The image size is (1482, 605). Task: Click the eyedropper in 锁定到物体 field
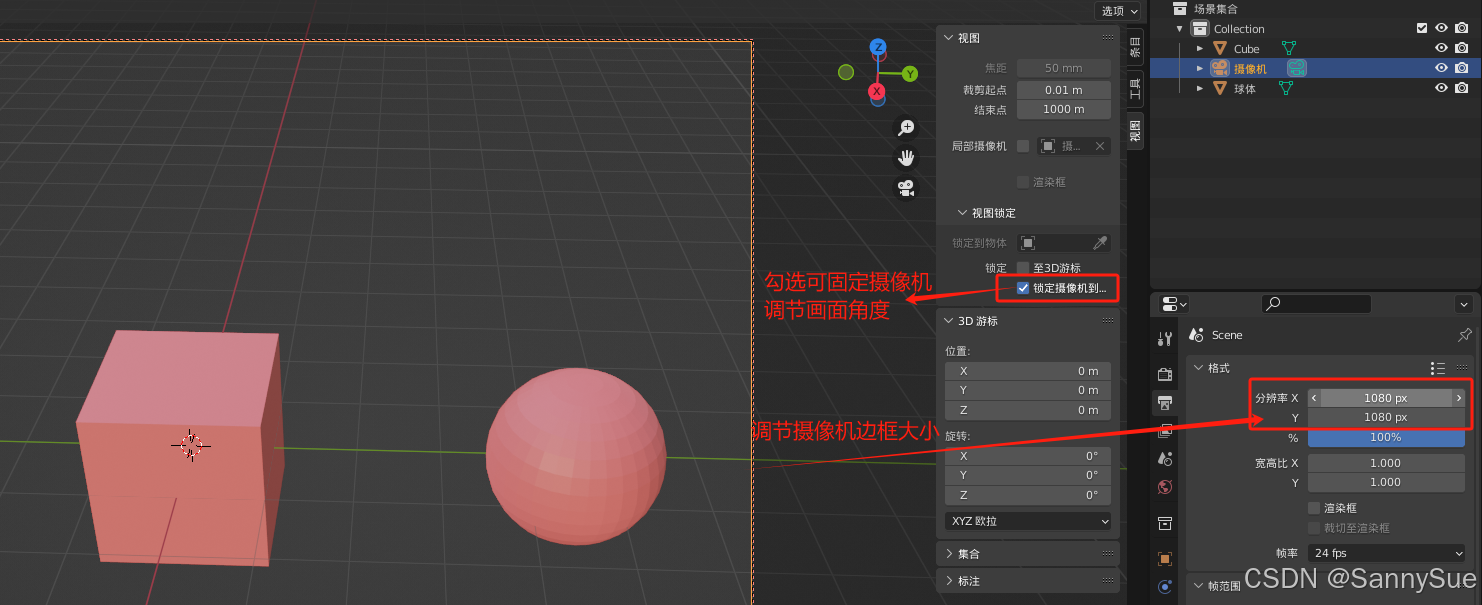[1099, 243]
